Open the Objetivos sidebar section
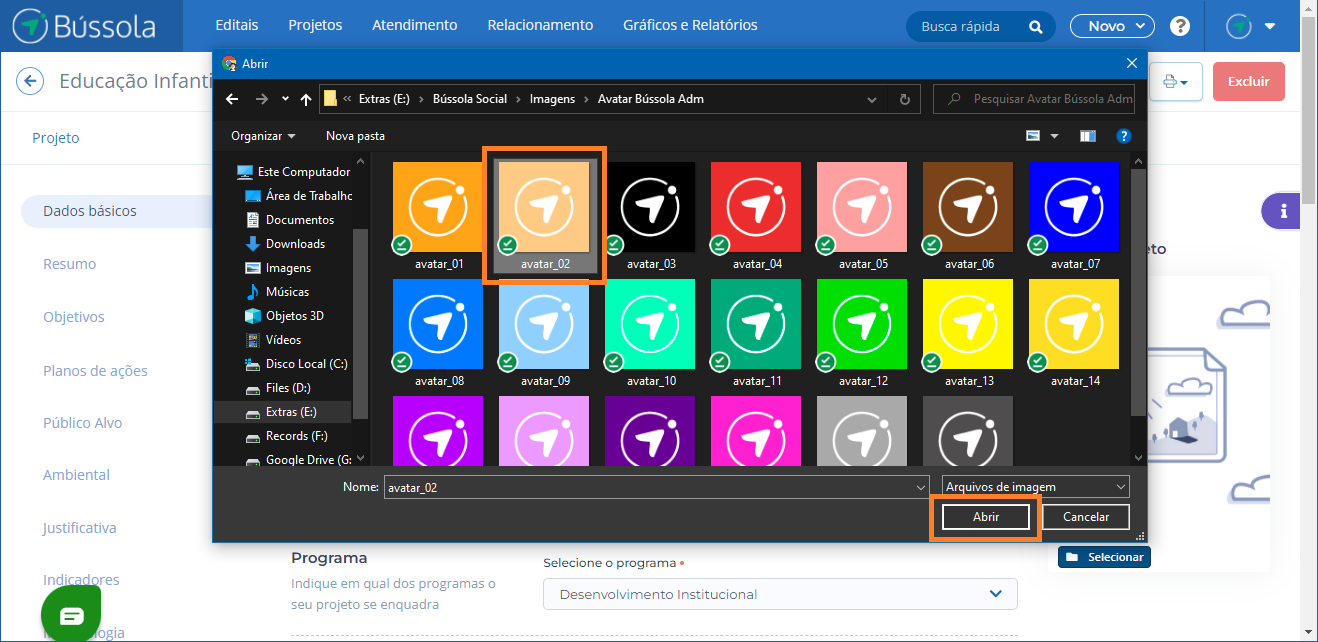Screen dimensions: 1318x642 (74, 317)
